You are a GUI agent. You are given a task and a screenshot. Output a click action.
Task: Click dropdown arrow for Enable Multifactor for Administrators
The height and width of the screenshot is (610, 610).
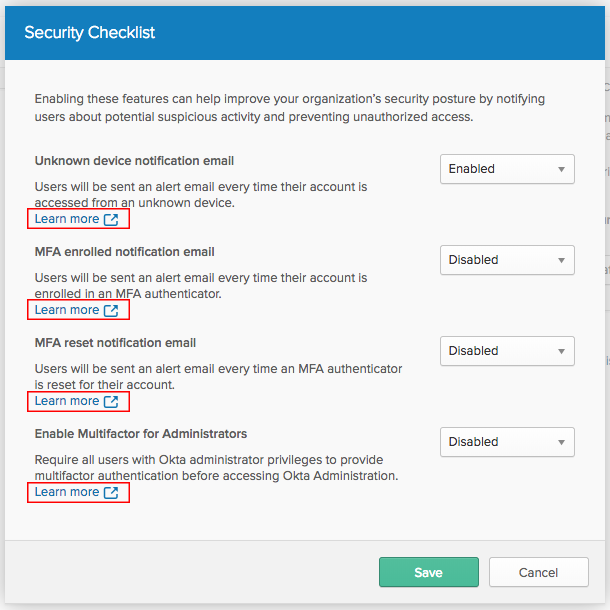(561, 442)
